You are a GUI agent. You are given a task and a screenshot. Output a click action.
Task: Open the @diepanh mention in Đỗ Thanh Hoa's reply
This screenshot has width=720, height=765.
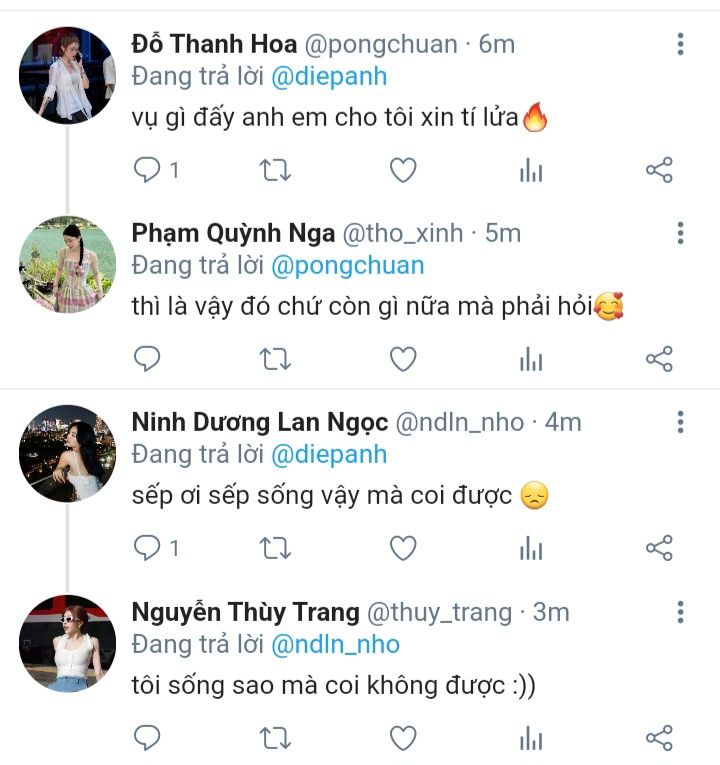(x=327, y=77)
